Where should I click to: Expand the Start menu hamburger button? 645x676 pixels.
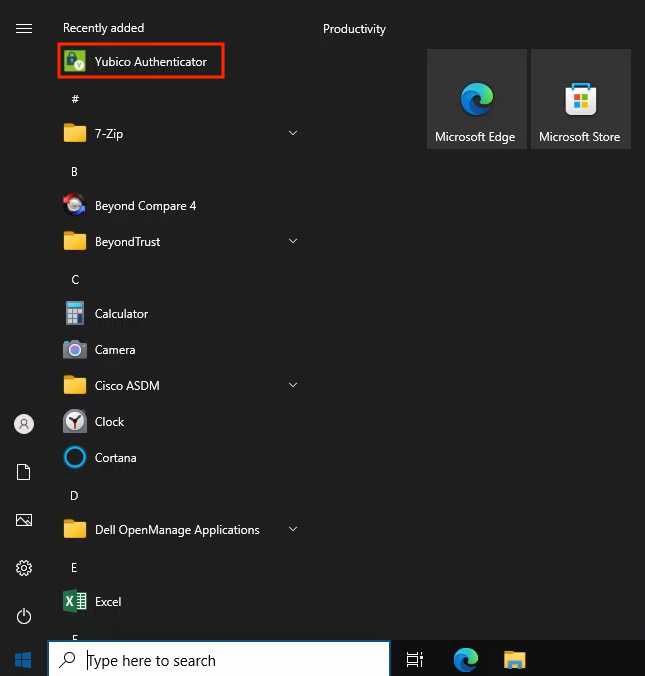click(x=24, y=28)
